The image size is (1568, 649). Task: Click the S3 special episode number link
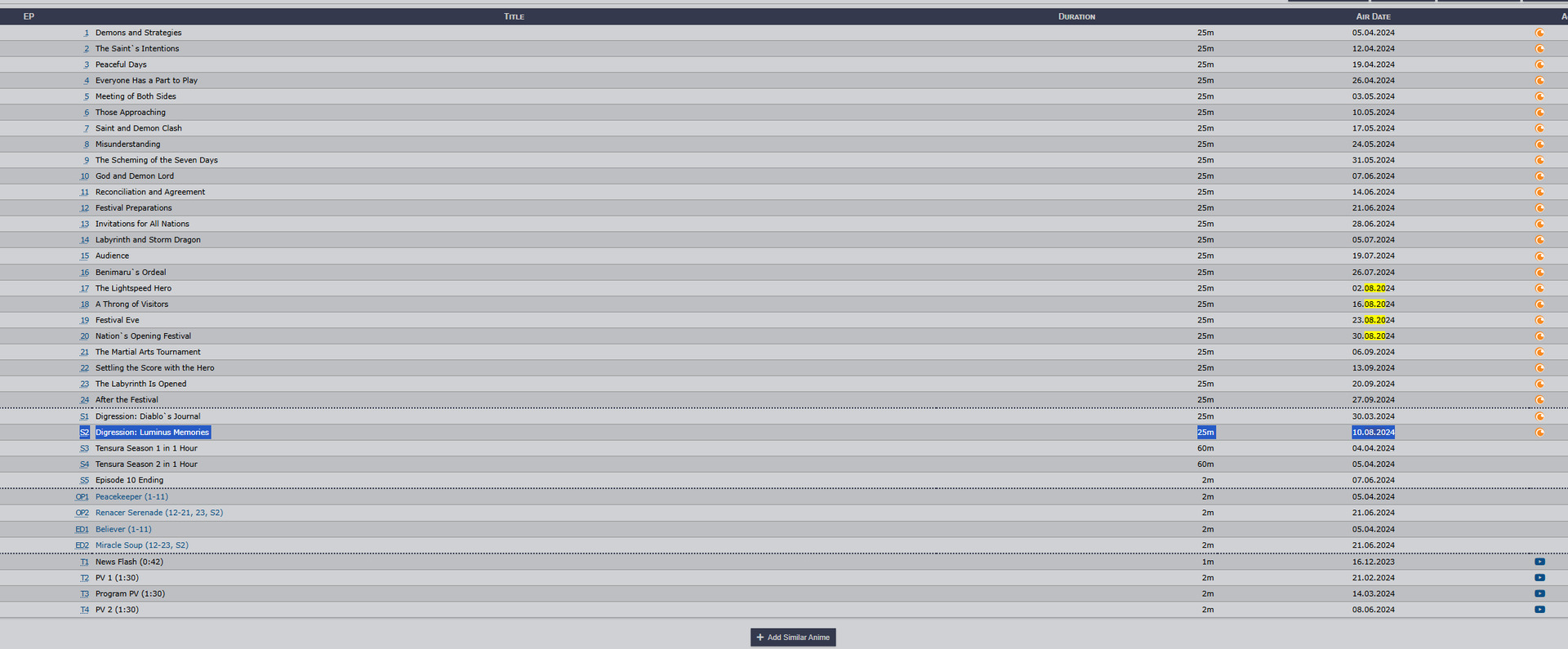[x=84, y=448]
